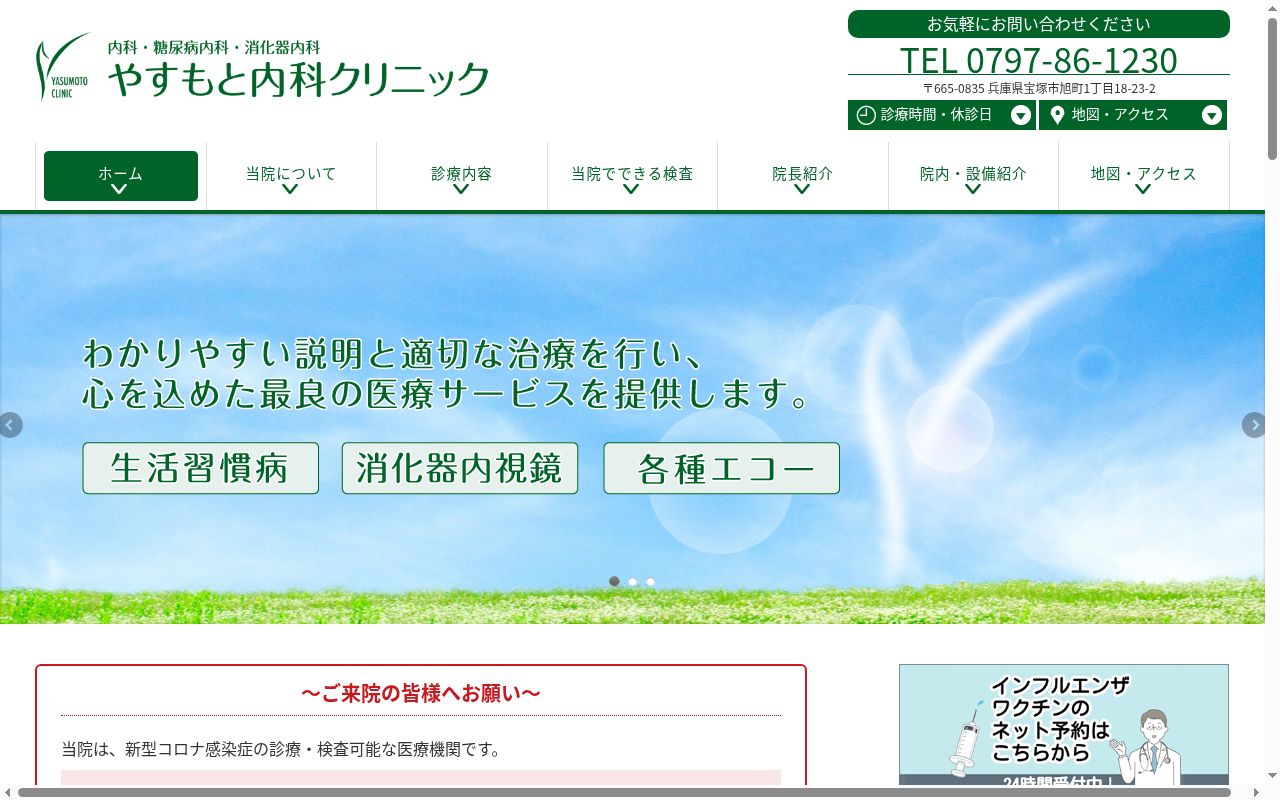Click the TEL 0797-86-1230 phone number
The width and height of the screenshot is (1280, 800).
1038,60
